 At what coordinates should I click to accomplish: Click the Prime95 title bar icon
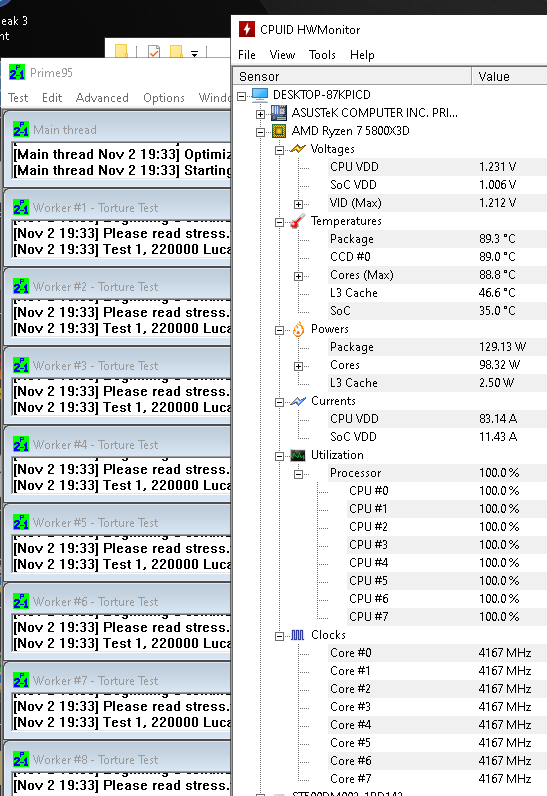coord(17,73)
